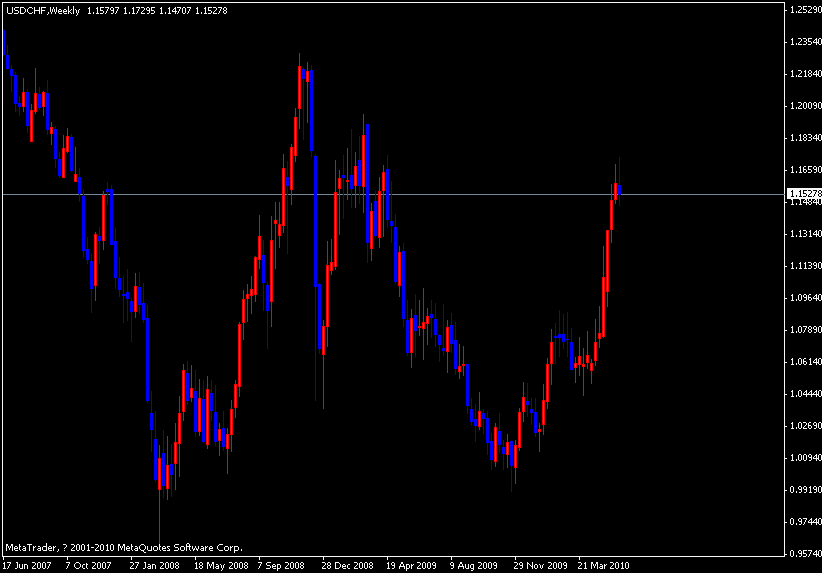822x573 pixels.
Task: Click the 1.20090 price scale label
Action: click(x=803, y=106)
